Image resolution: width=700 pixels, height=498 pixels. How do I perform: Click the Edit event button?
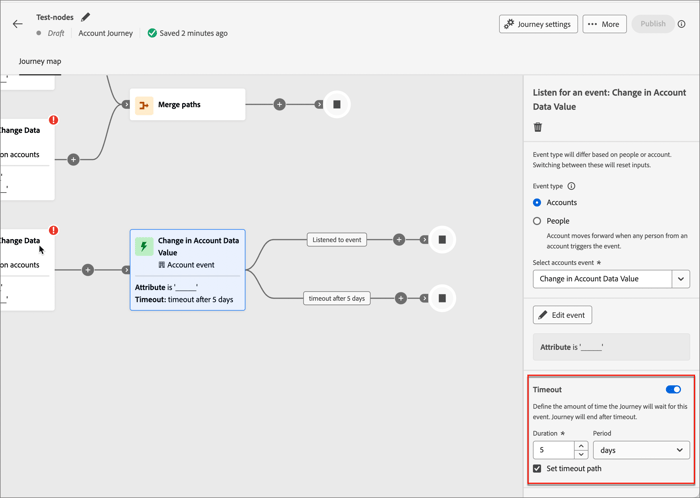click(562, 315)
